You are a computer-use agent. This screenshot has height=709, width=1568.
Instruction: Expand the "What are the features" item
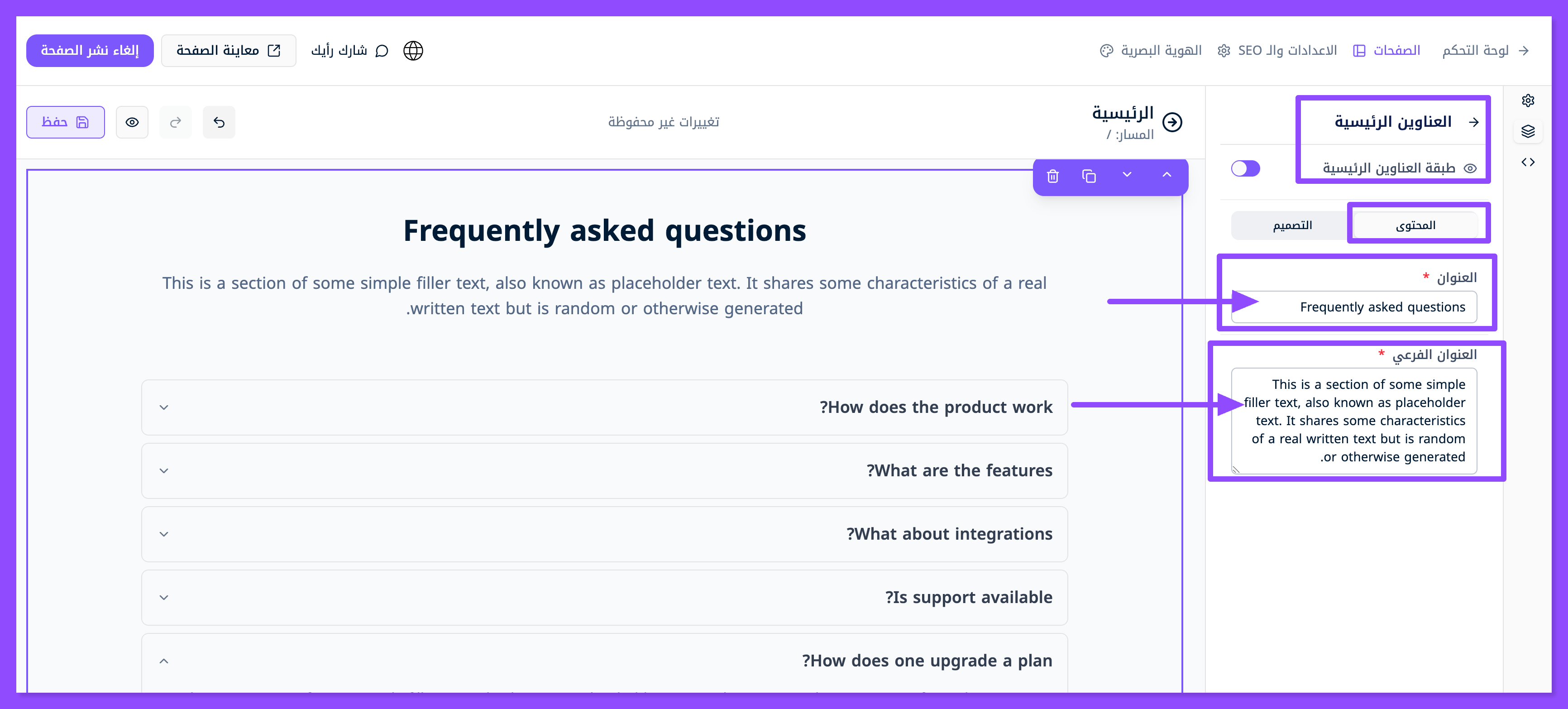[164, 470]
